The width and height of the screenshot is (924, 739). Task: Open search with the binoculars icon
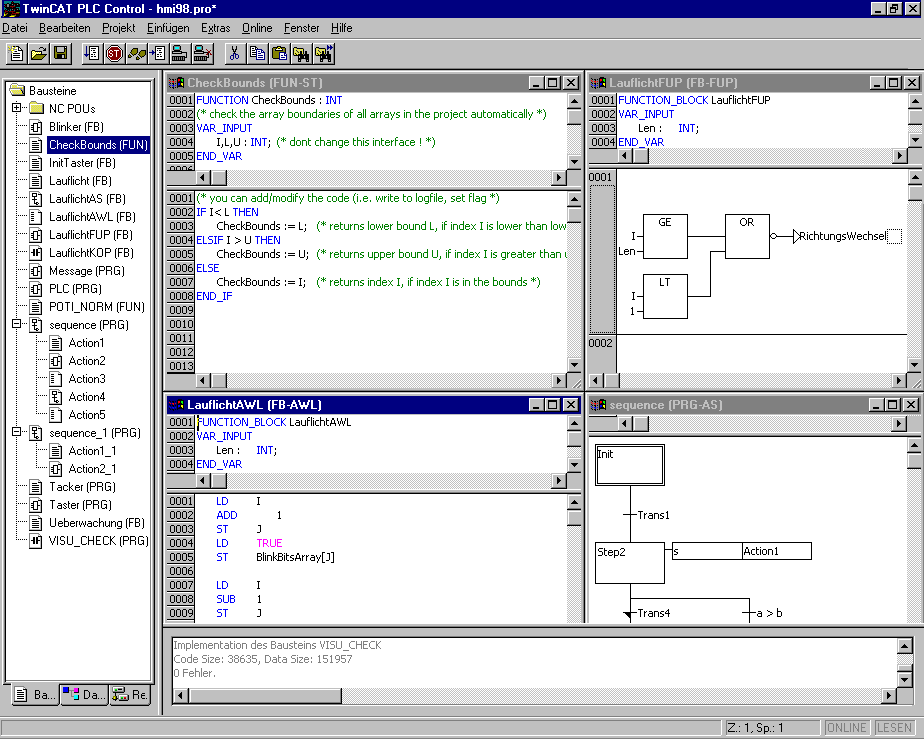coord(302,54)
